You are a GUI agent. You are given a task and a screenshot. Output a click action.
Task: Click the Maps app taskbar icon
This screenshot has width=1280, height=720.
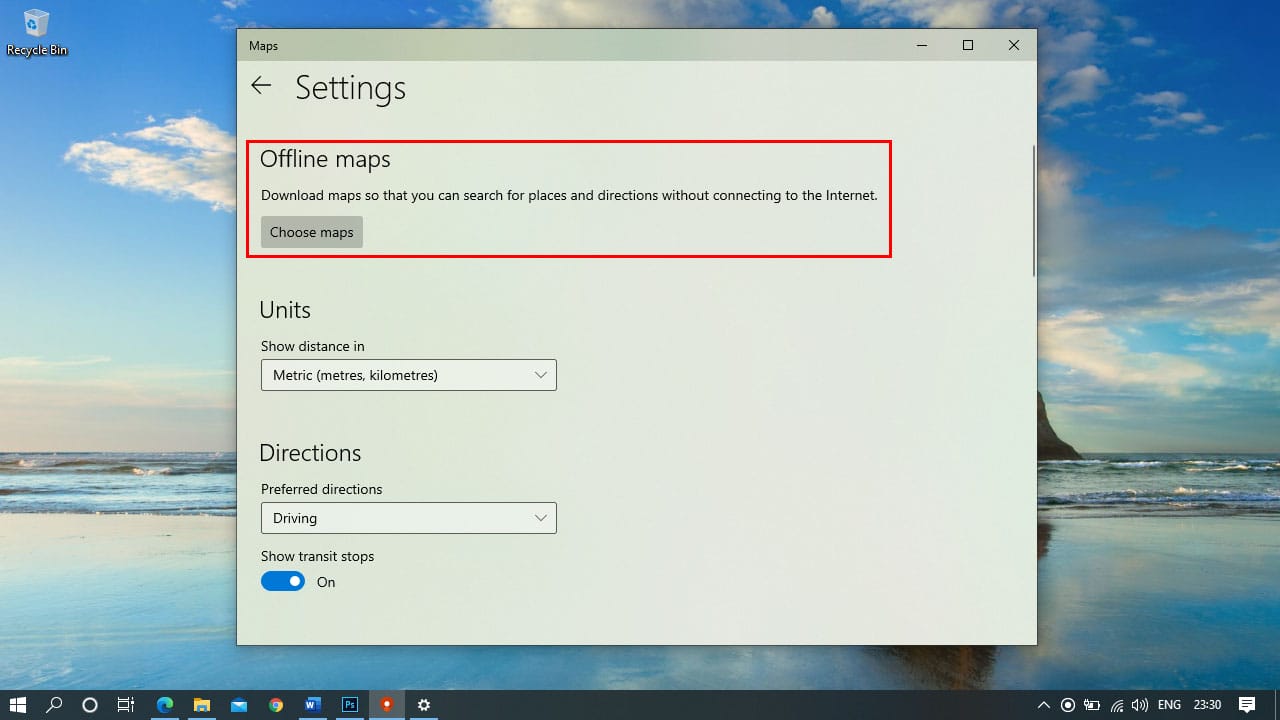click(387, 705)
